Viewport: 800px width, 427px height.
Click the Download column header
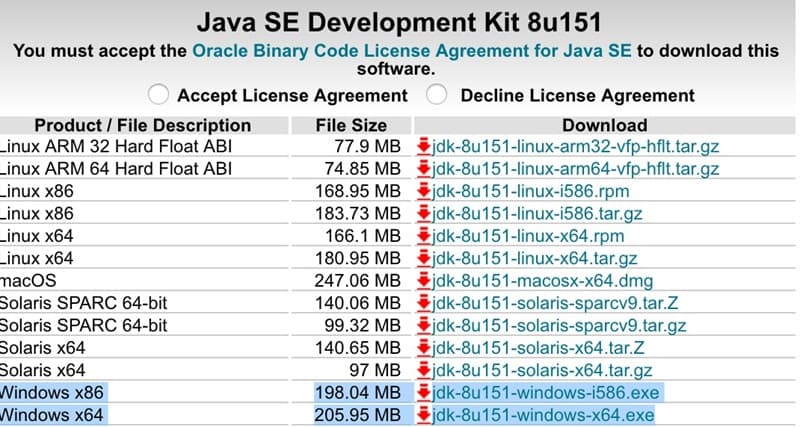(x=605, y=125)
